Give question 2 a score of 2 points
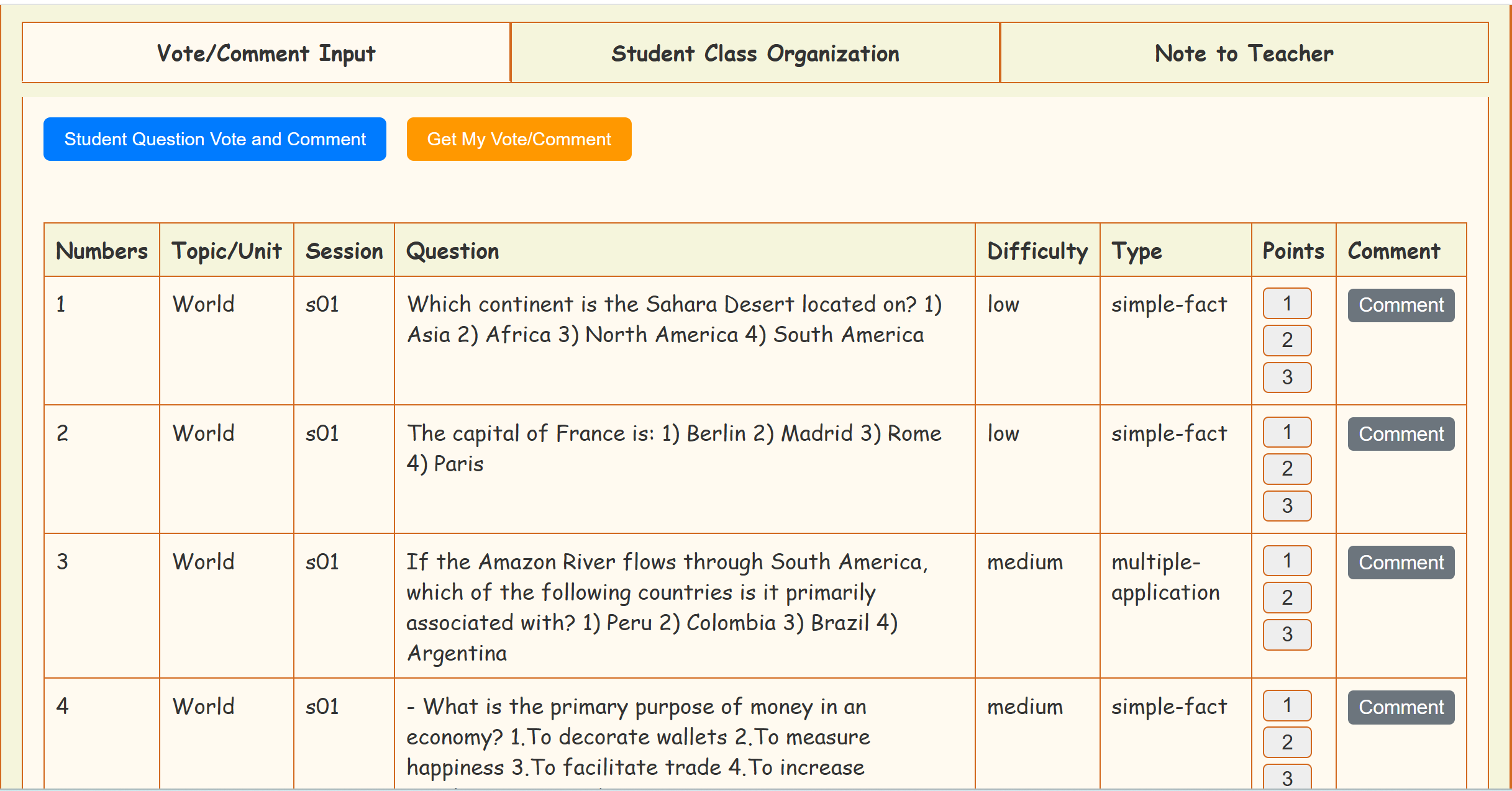The width and height of the screenshot is (1512, 791). (1287, 469)
